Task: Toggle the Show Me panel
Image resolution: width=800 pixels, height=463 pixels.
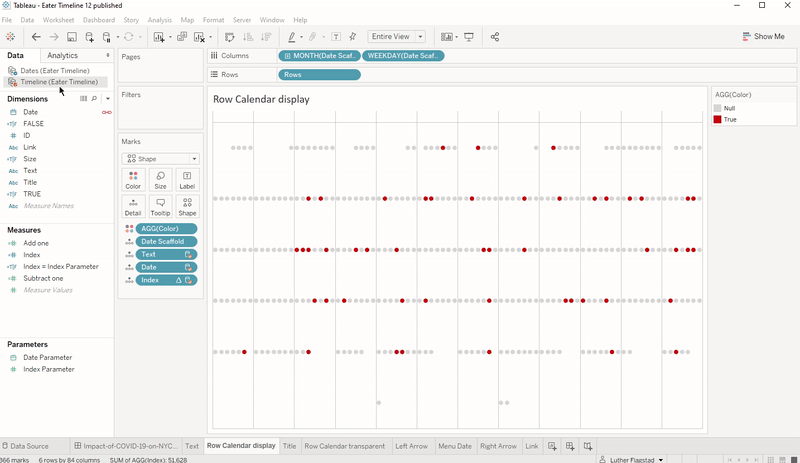Action: [764, 37]
